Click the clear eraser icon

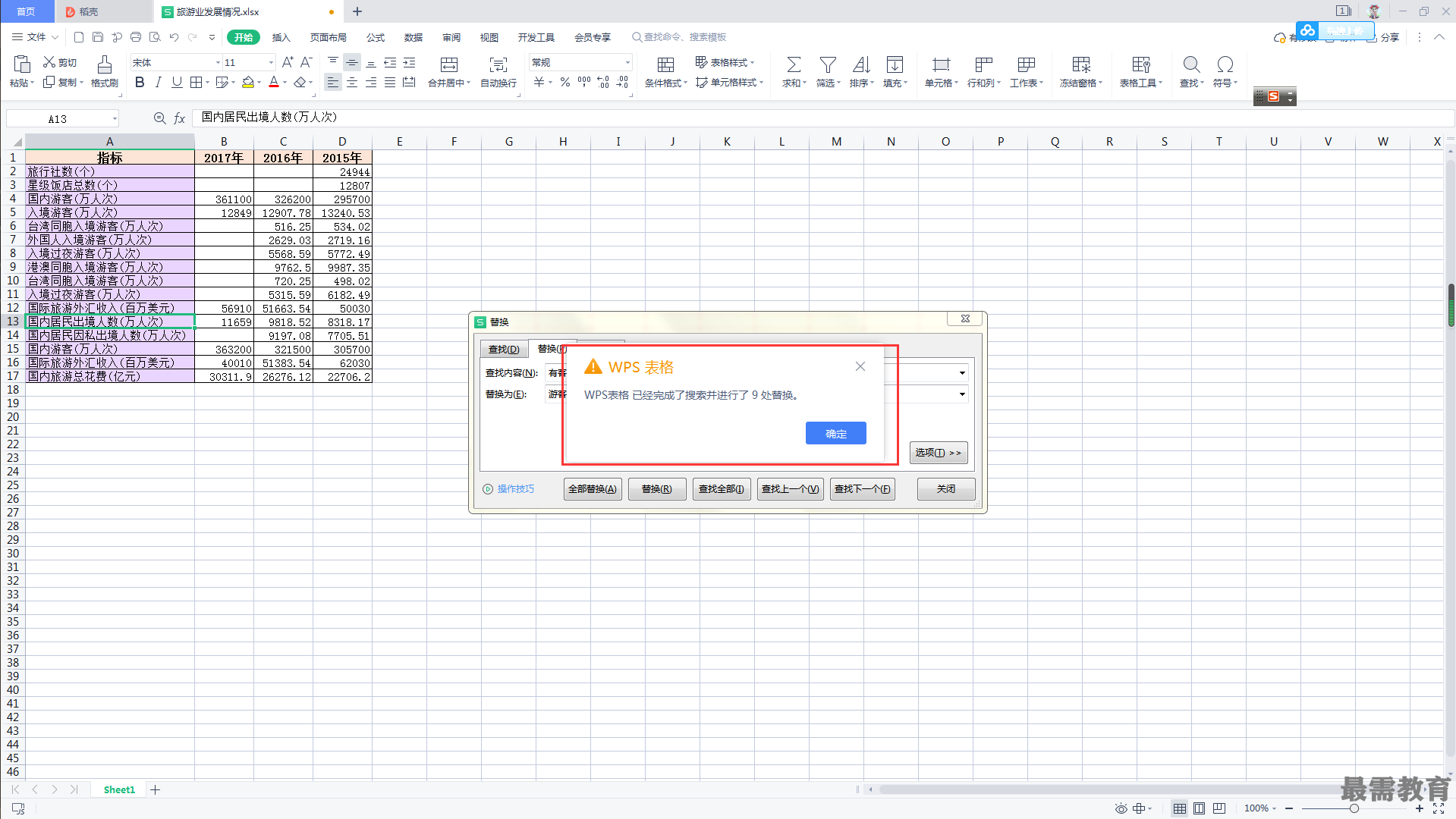(x=300, y=82)
